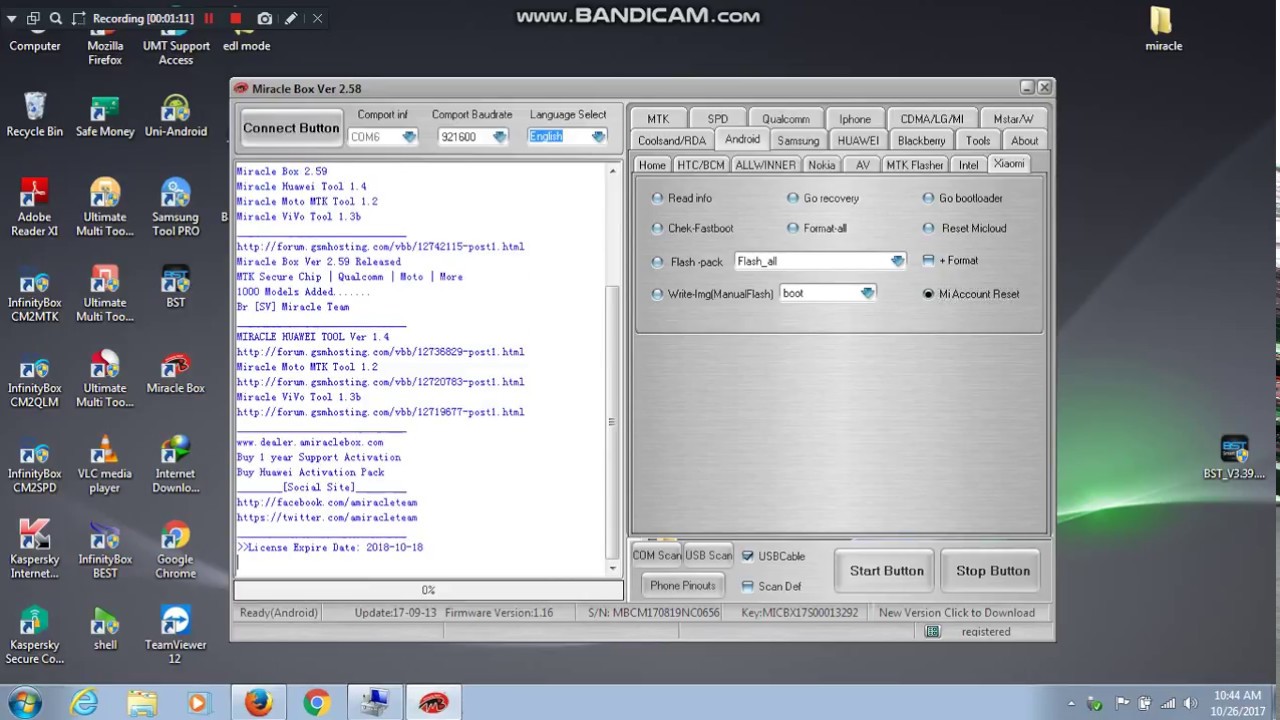Image resolution: width=1280 pixels, height=720 pixels.
Task: Select the Read info radio option
Action: pos(657,198)
